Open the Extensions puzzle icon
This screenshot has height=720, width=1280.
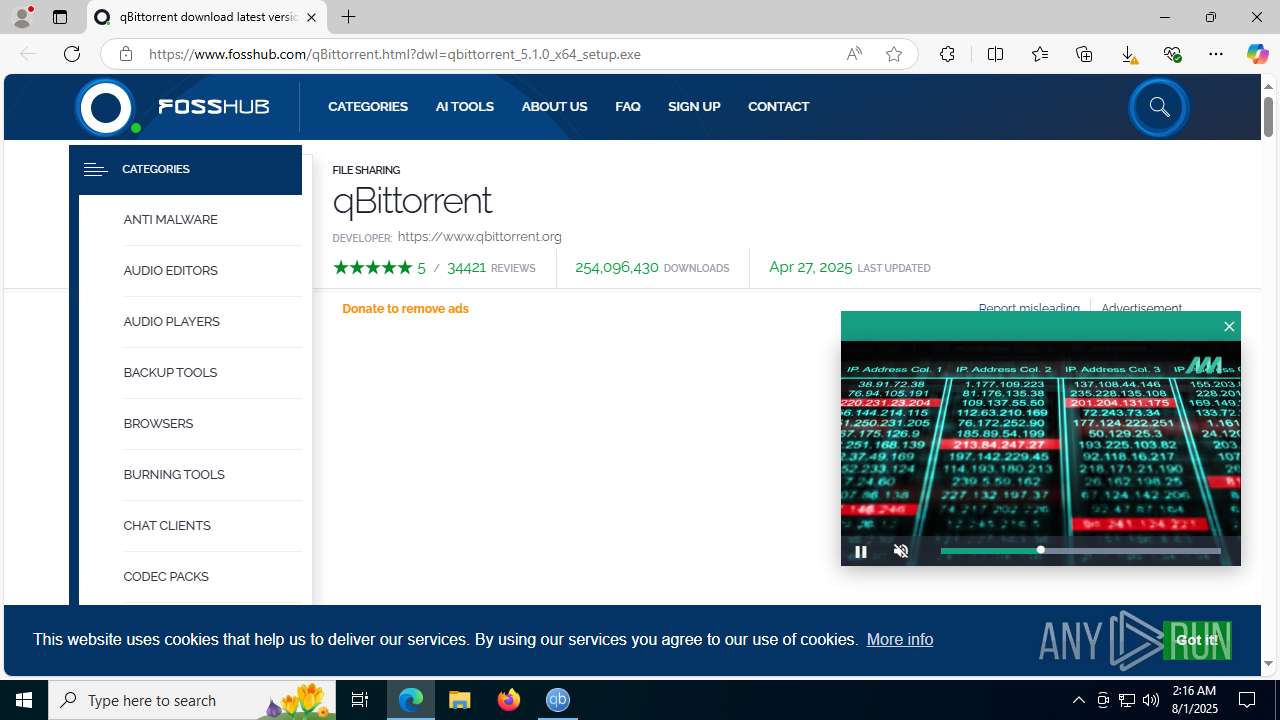coord(947,54)
